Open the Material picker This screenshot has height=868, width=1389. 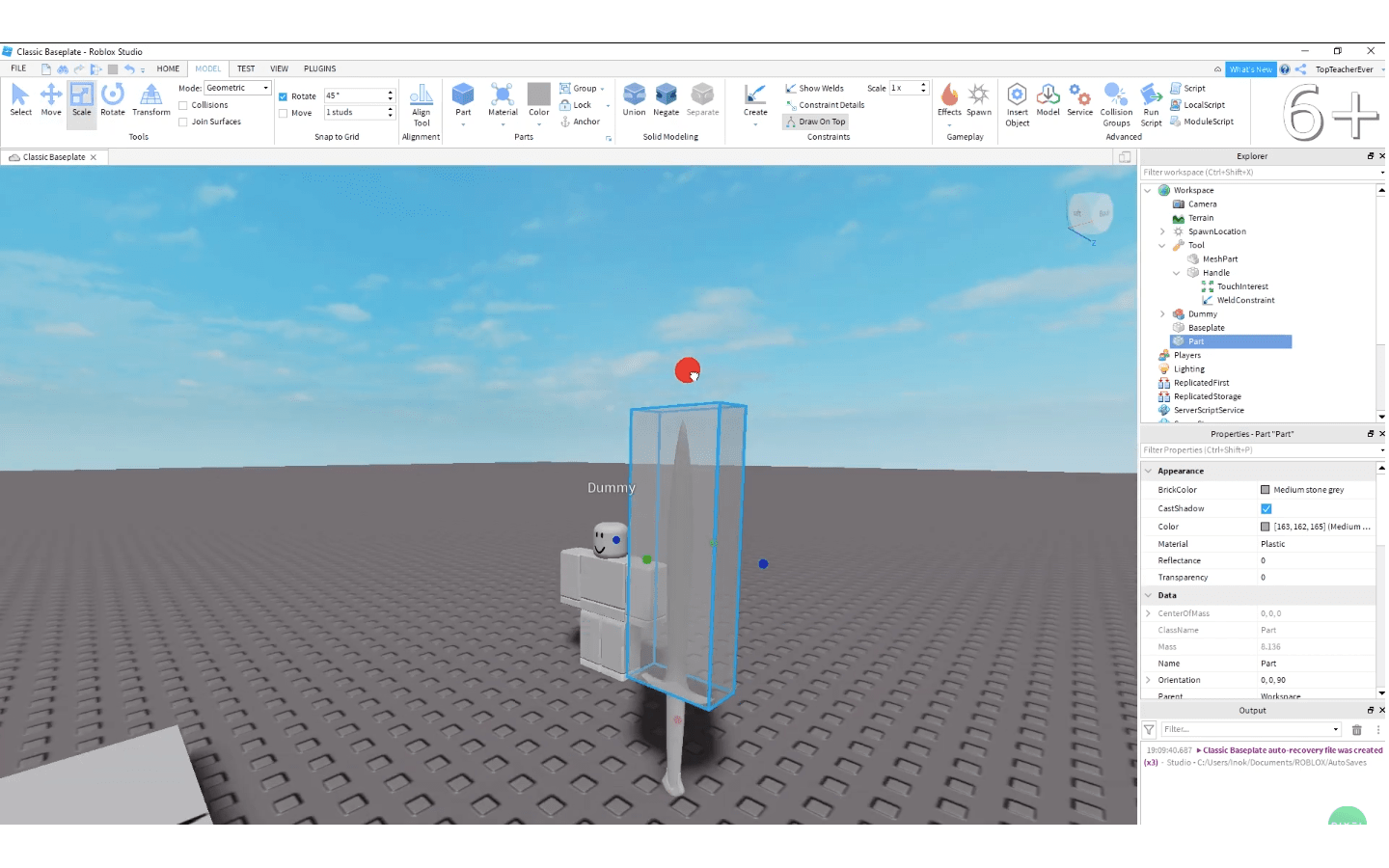coord(503,100)
